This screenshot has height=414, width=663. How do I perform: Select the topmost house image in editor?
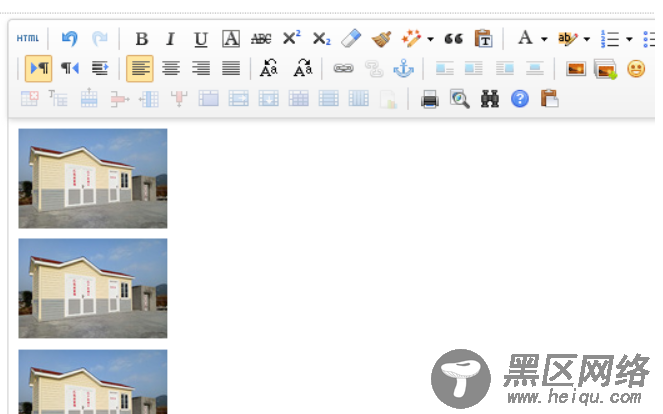[x=93, y=178]
